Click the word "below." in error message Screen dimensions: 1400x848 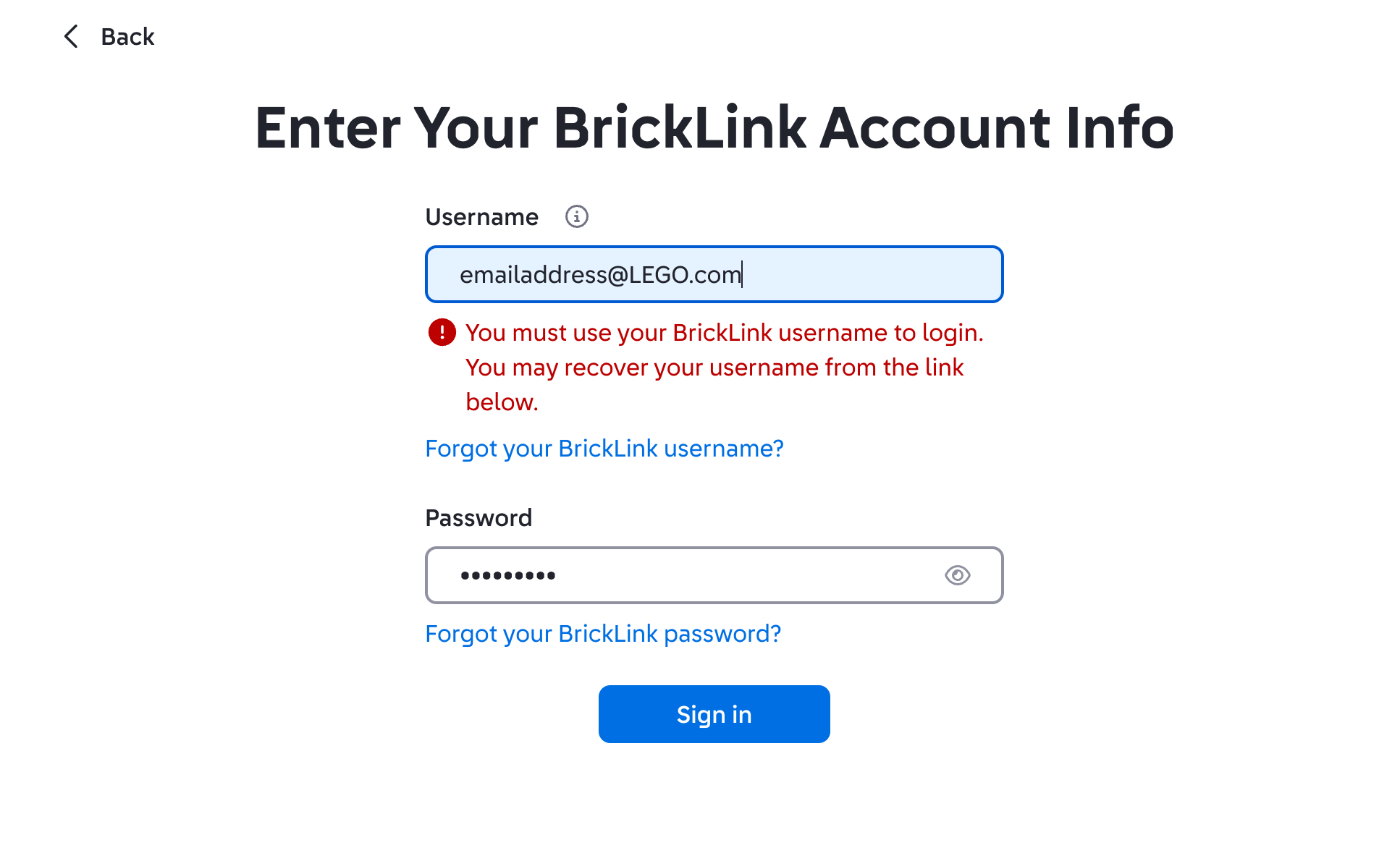[502, 402]
